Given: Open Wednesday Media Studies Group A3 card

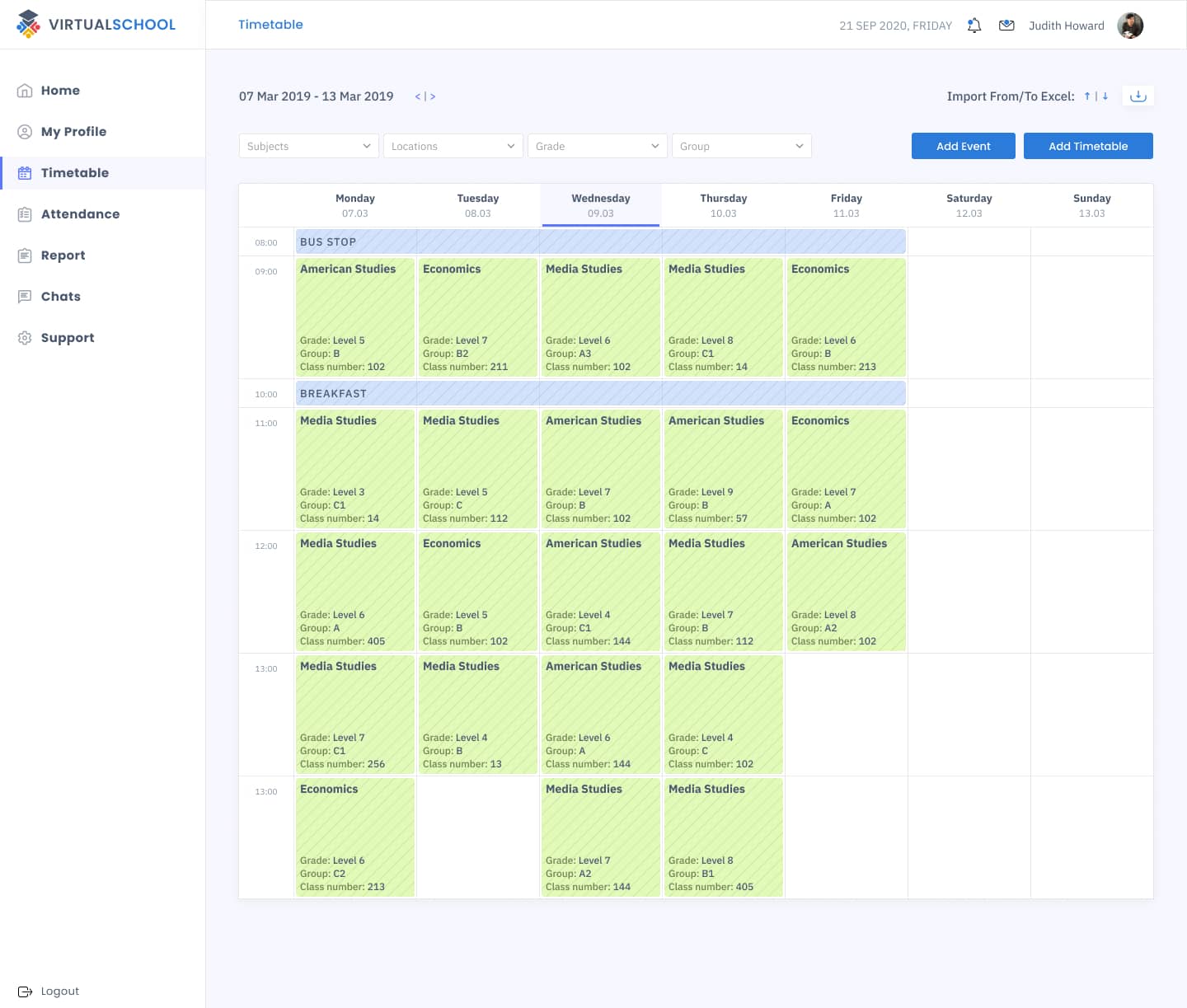Looking at the screenshot, I should pyautogui.click(x=601, y=317).
